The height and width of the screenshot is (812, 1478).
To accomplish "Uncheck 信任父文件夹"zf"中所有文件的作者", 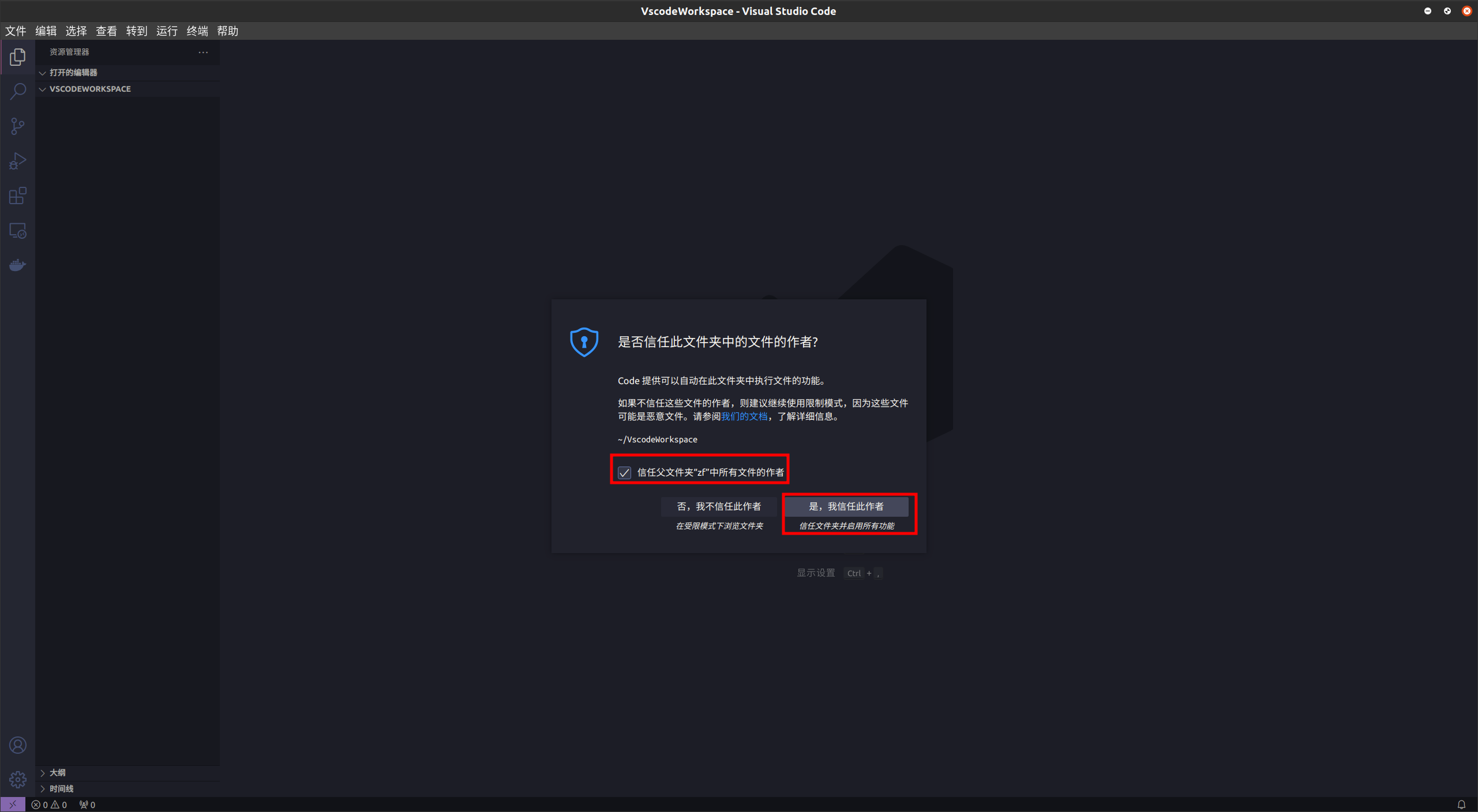I will click(624, 472).
